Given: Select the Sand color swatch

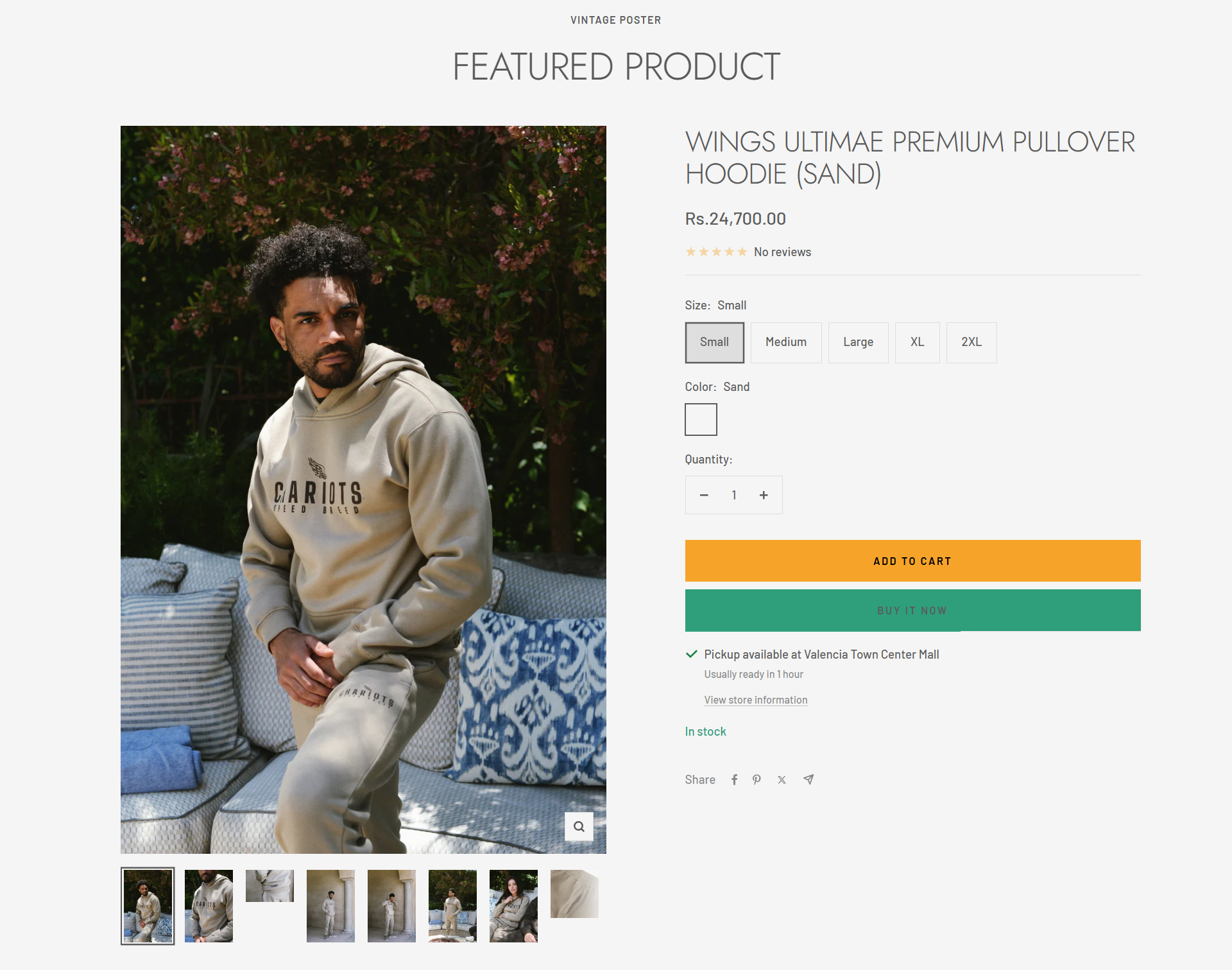Looking at the screenshot, I should (x=701, y=419).
